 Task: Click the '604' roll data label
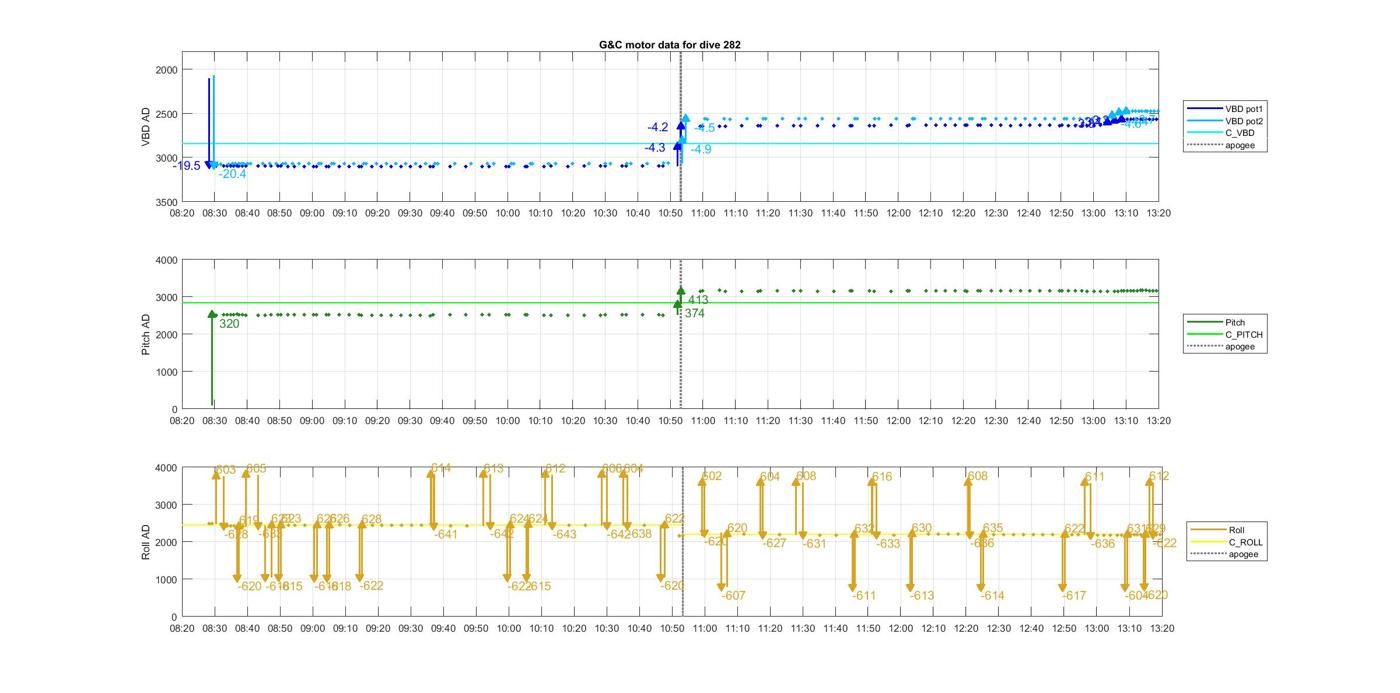coord(769,477)
